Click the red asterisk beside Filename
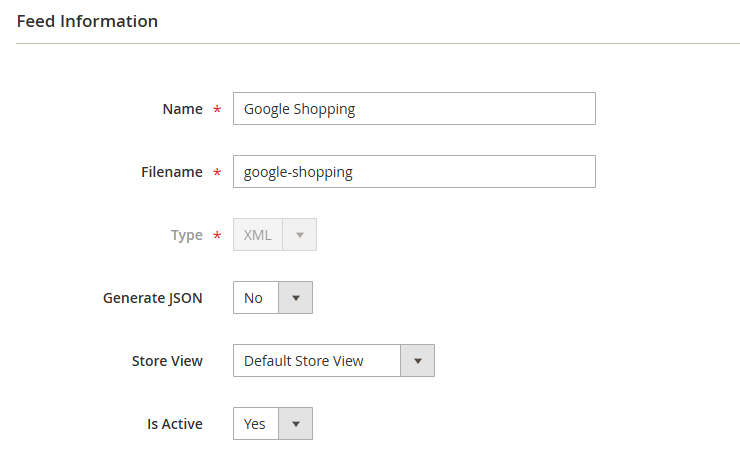 217,173
